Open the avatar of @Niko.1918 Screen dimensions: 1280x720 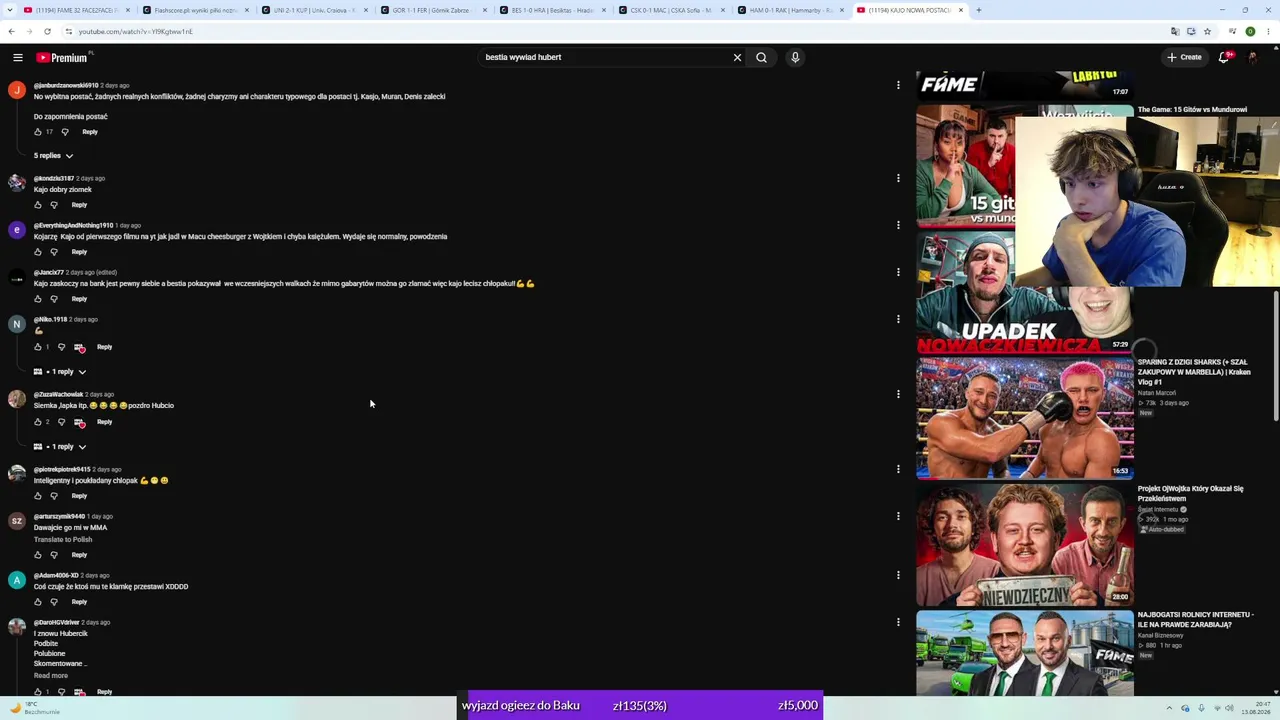17,324
